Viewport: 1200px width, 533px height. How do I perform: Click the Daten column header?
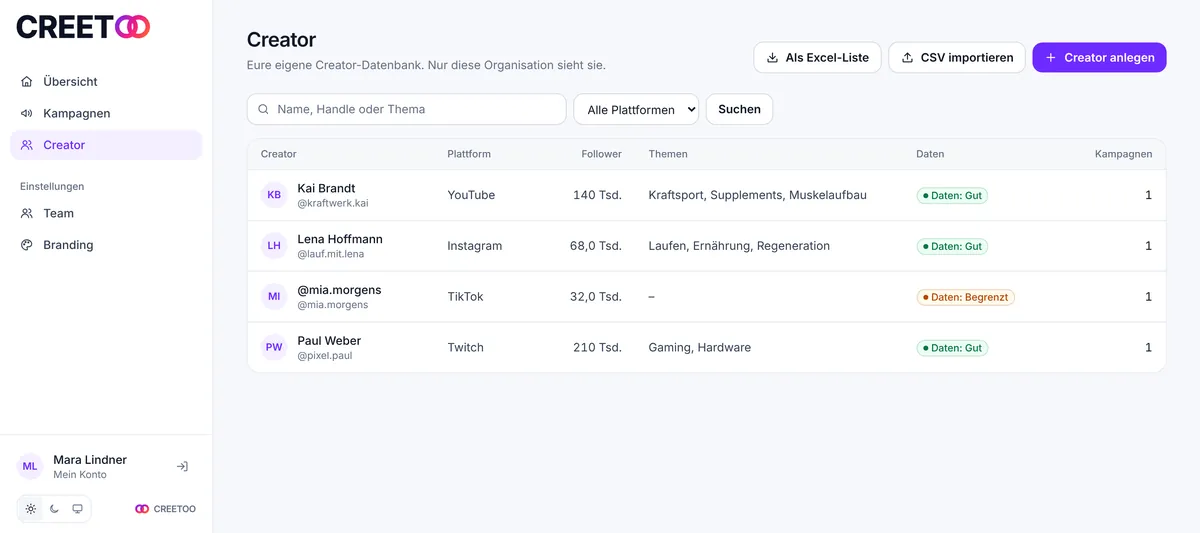point(930,154)
